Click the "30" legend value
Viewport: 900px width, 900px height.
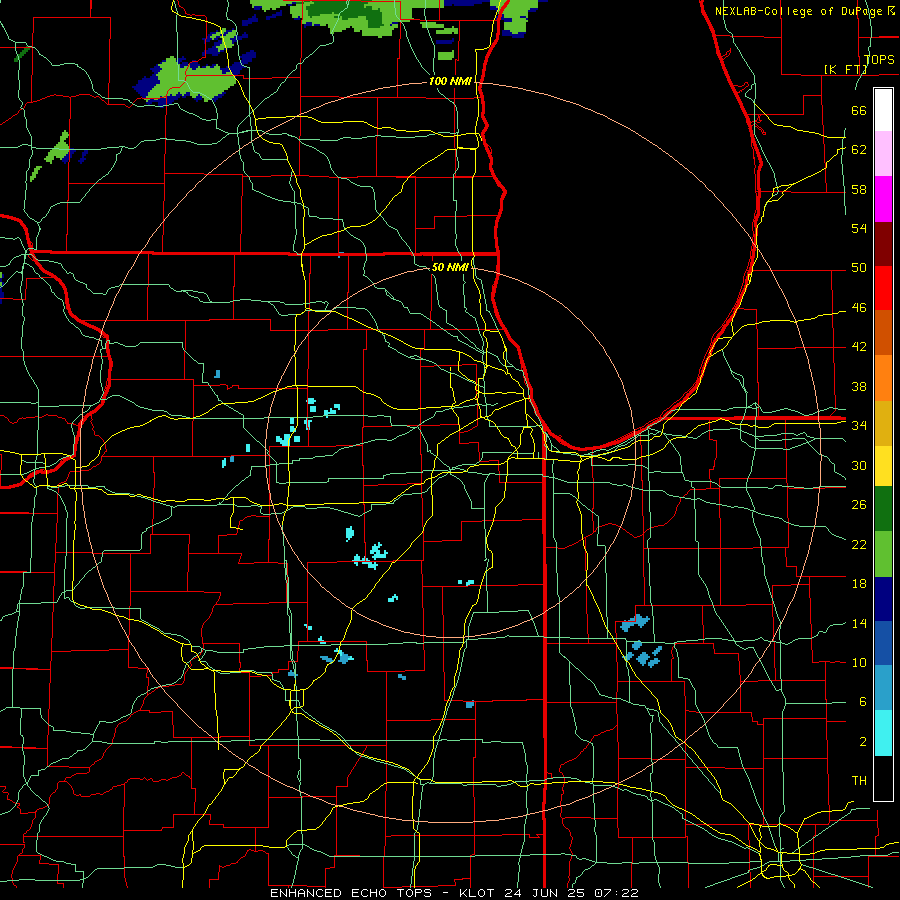coord(859,465)
